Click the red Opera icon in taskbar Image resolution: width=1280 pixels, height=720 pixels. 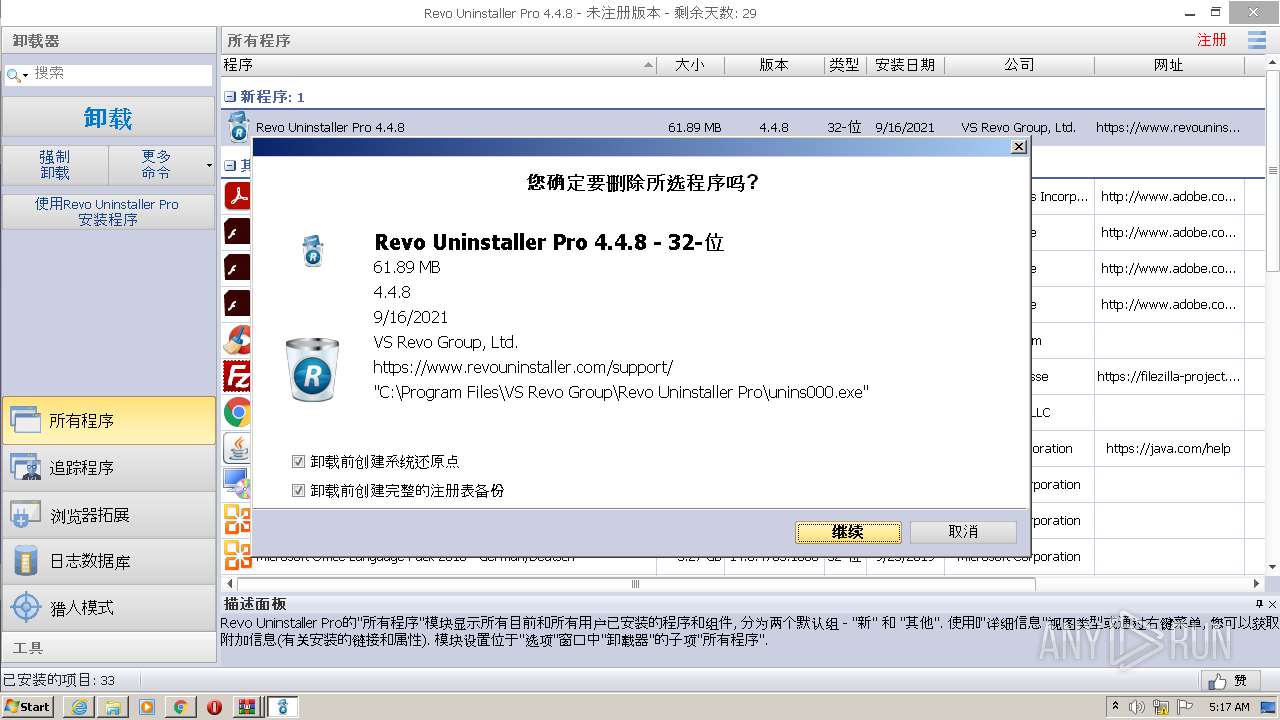click(x=214, y=707)
